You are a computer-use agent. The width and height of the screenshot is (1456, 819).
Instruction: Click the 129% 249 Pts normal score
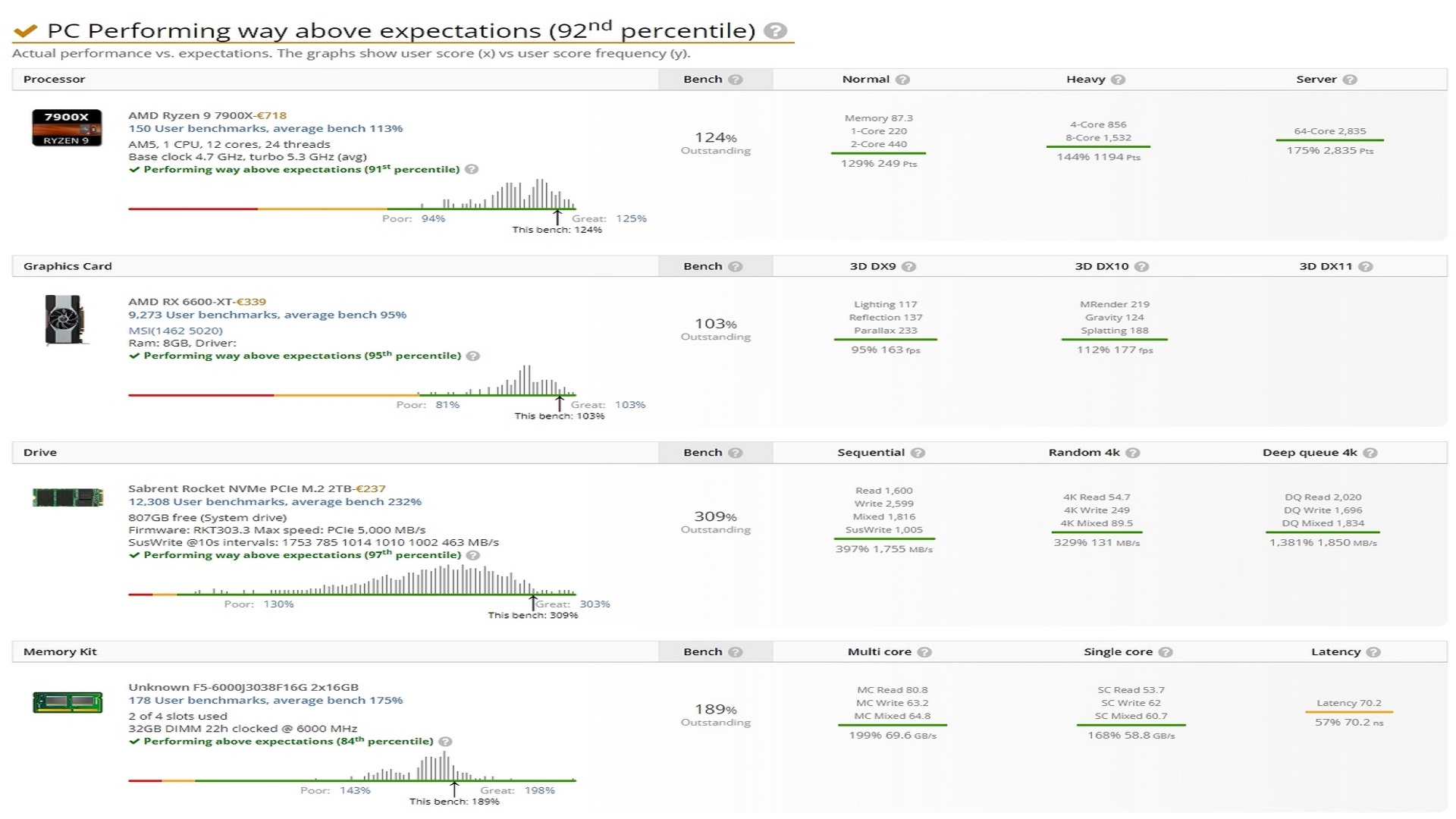coord(878,163)
